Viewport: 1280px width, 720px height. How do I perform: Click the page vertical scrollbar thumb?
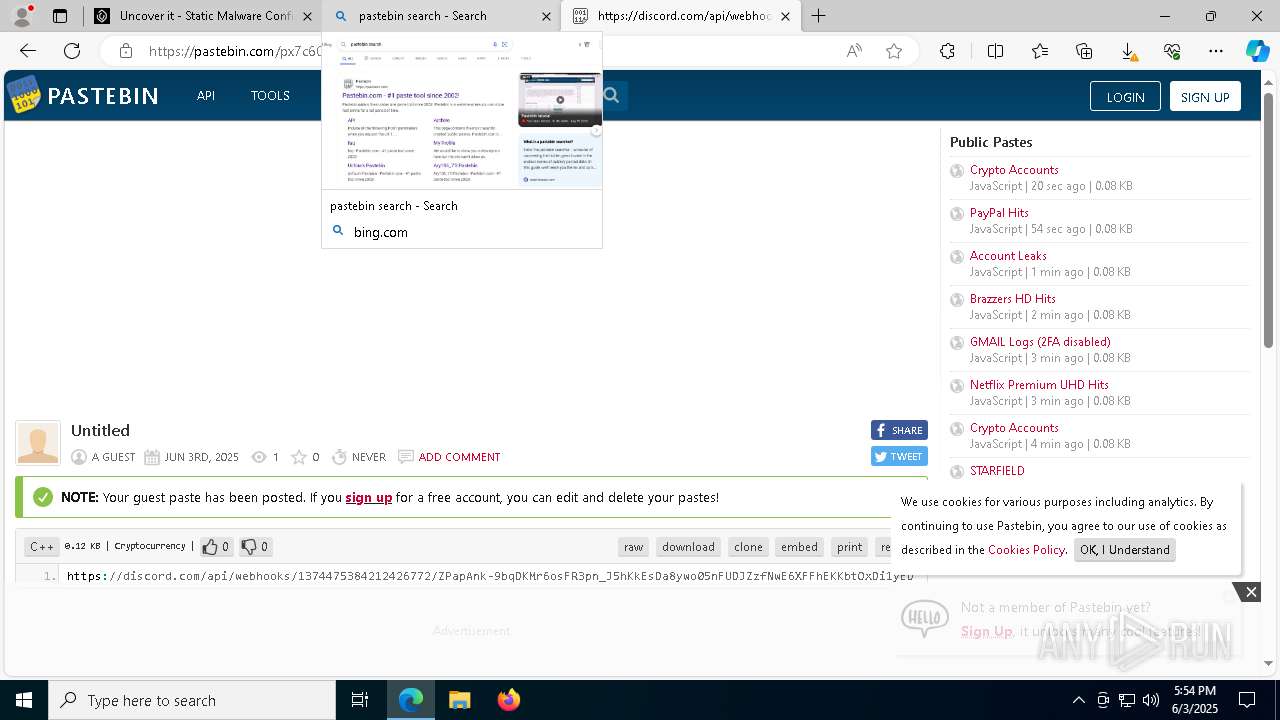[1269, 220]
